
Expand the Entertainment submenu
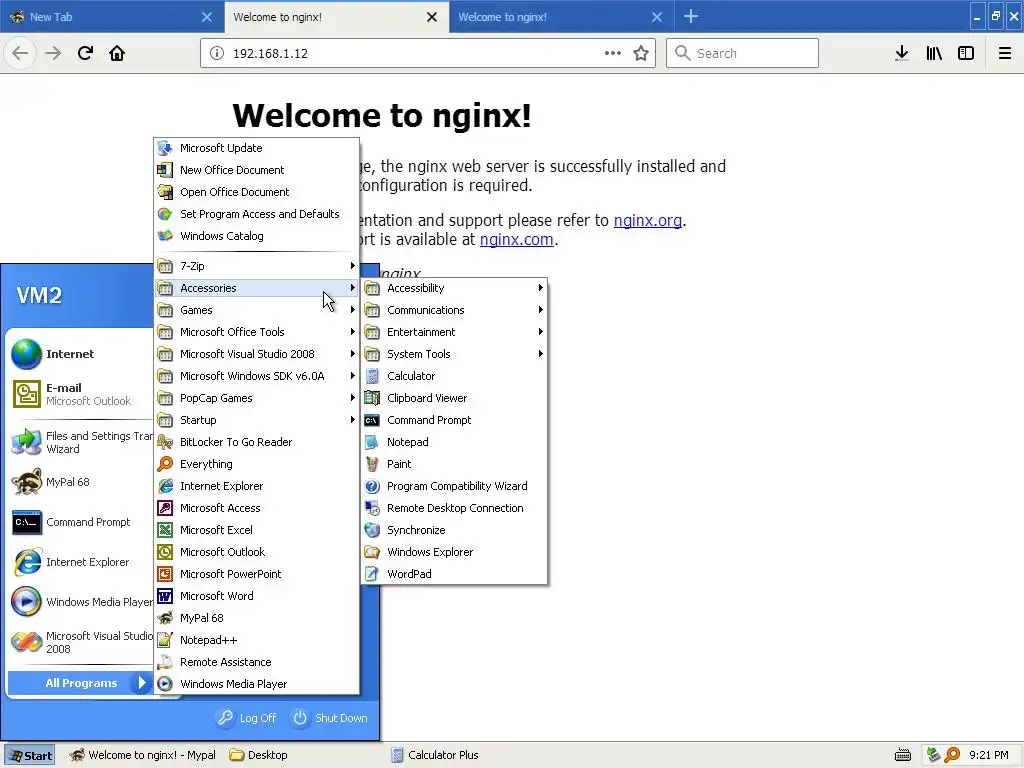(x=455, y=332)
